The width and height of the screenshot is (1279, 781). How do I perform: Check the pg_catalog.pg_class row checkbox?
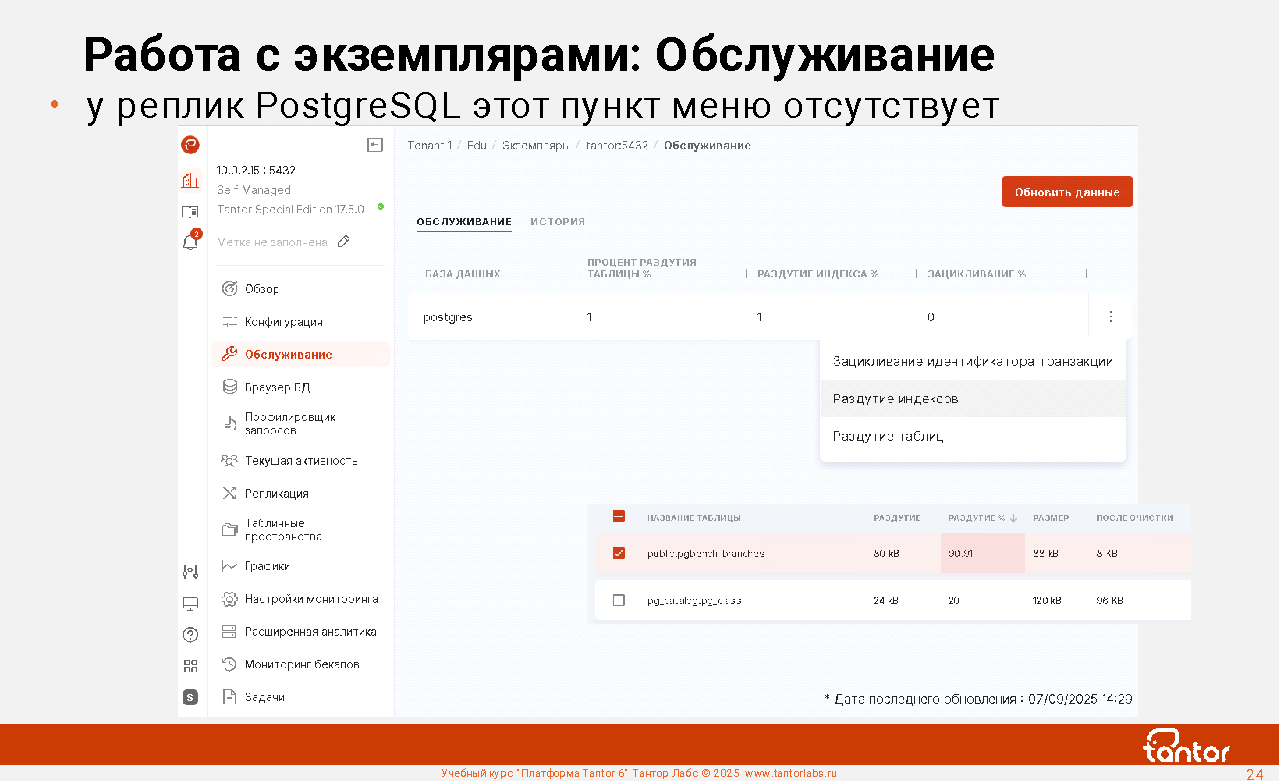point(618,600)
